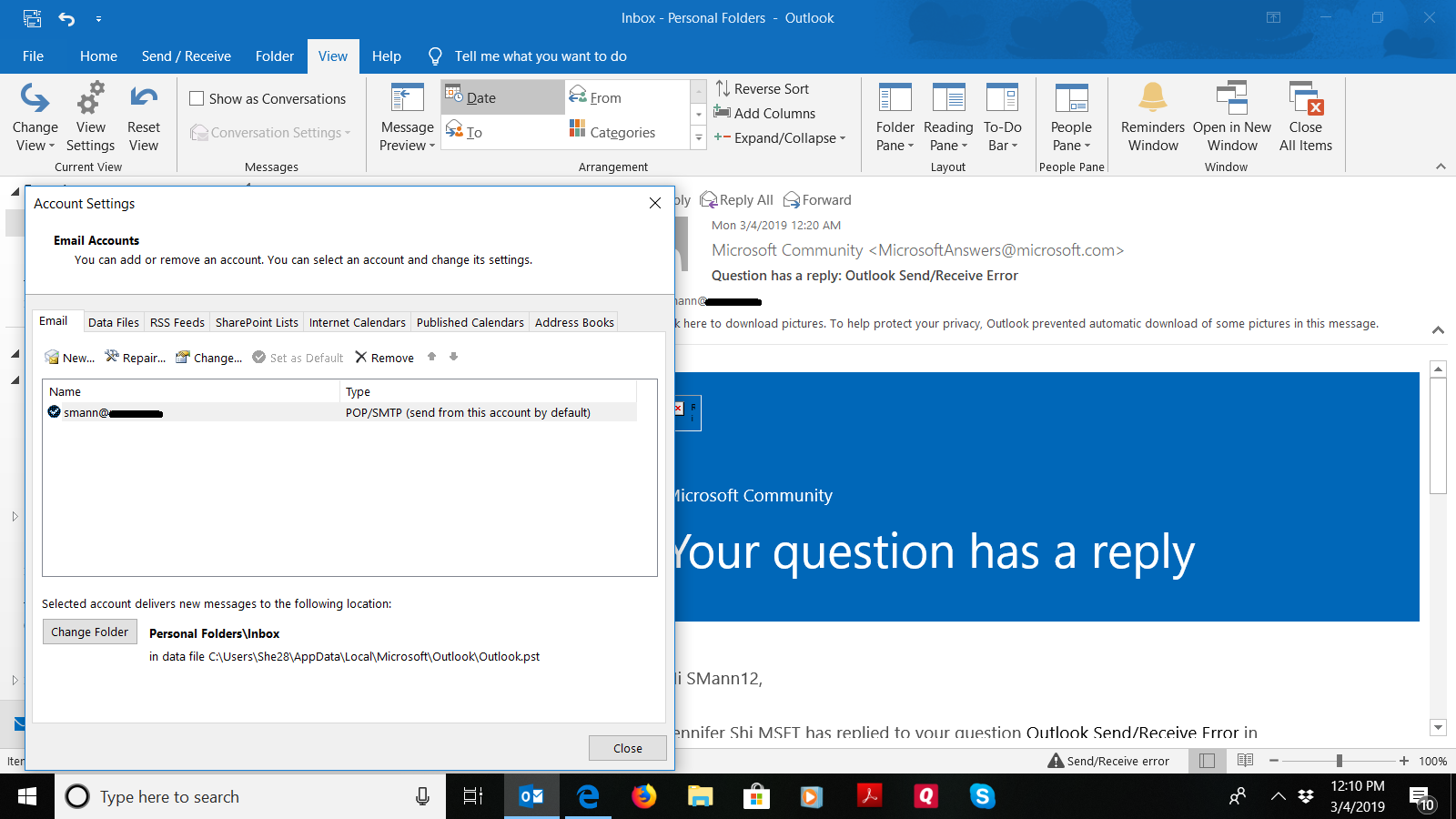Collapse message header with chevron

click(1438, 330)
